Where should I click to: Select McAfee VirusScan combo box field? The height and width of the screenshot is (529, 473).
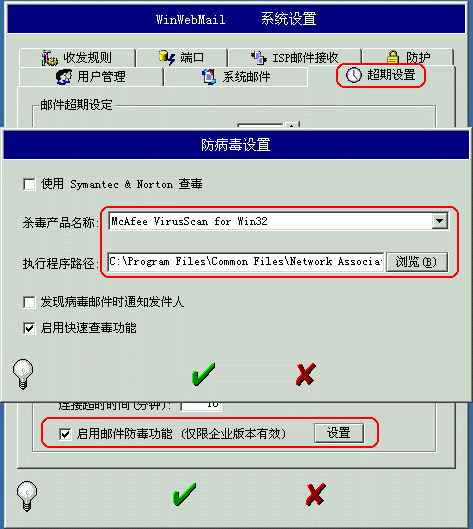pos(279,221)
